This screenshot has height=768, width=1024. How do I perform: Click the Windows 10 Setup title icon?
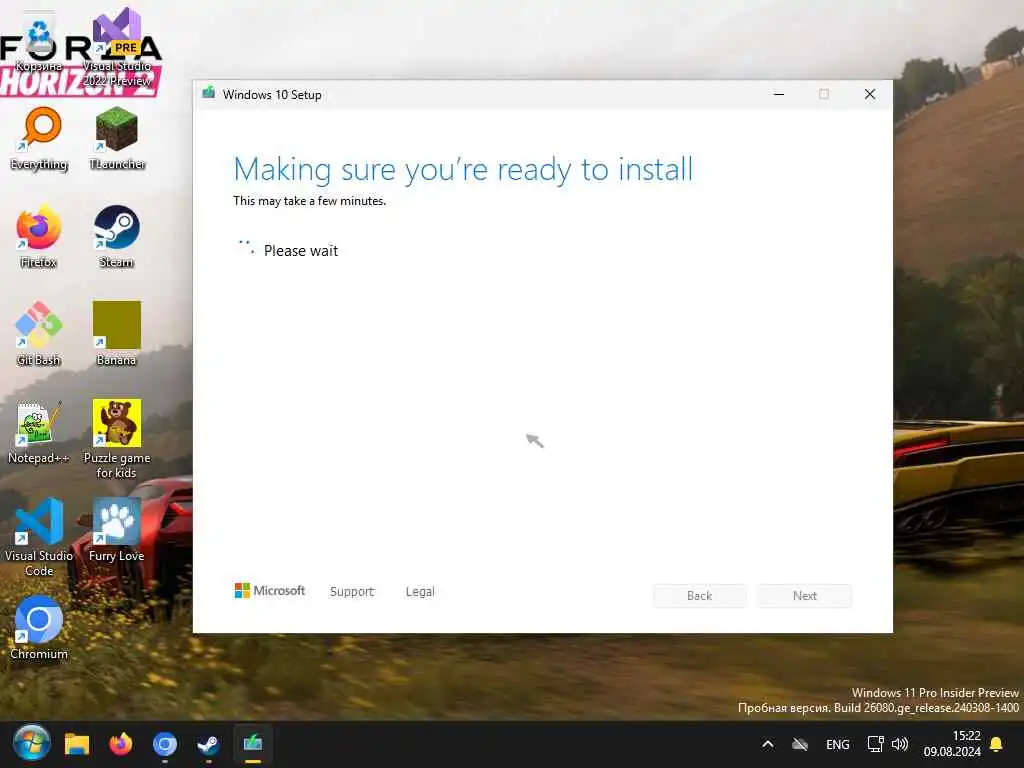pyautogui.click(x=209, y=93)
